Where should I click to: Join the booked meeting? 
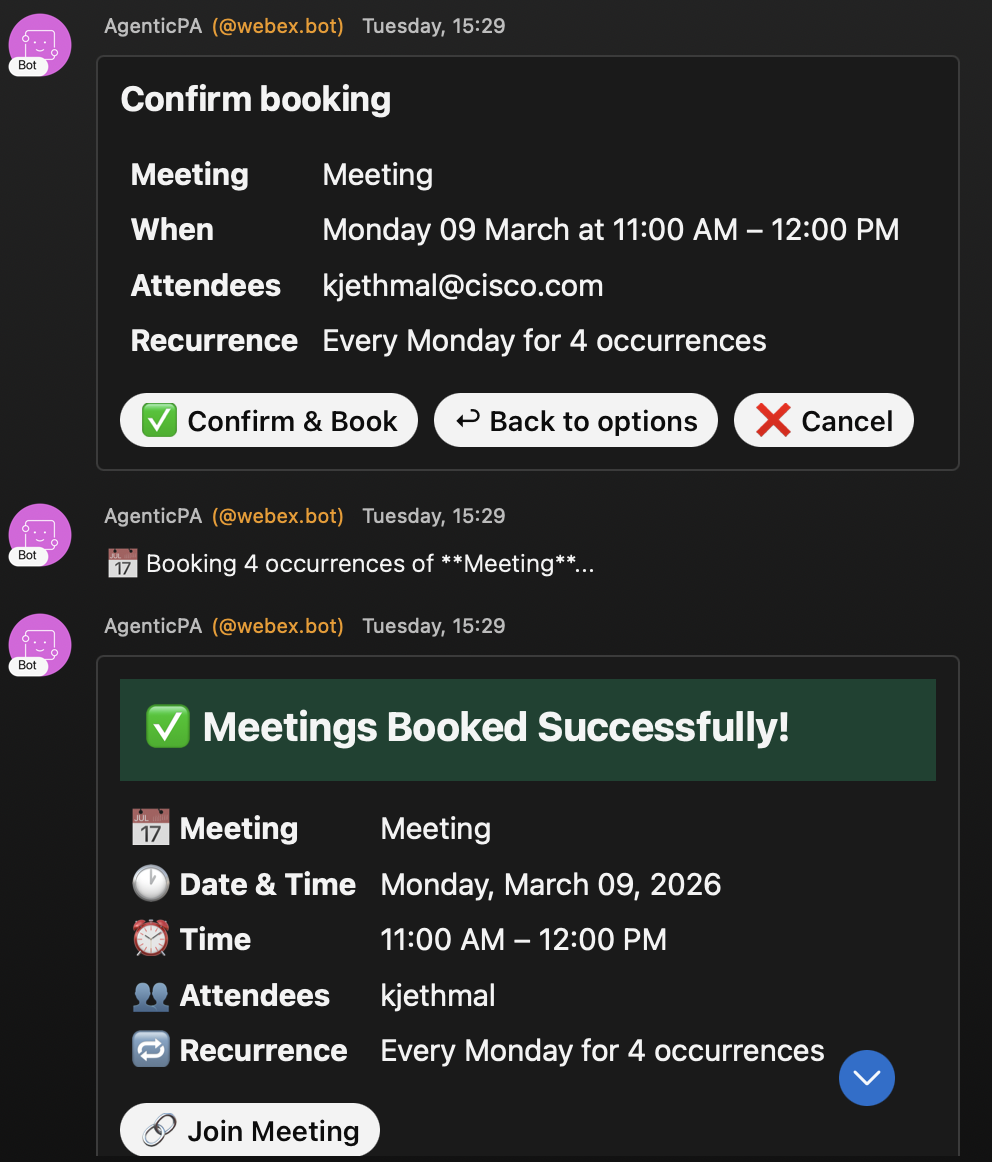pos(249,1129)
